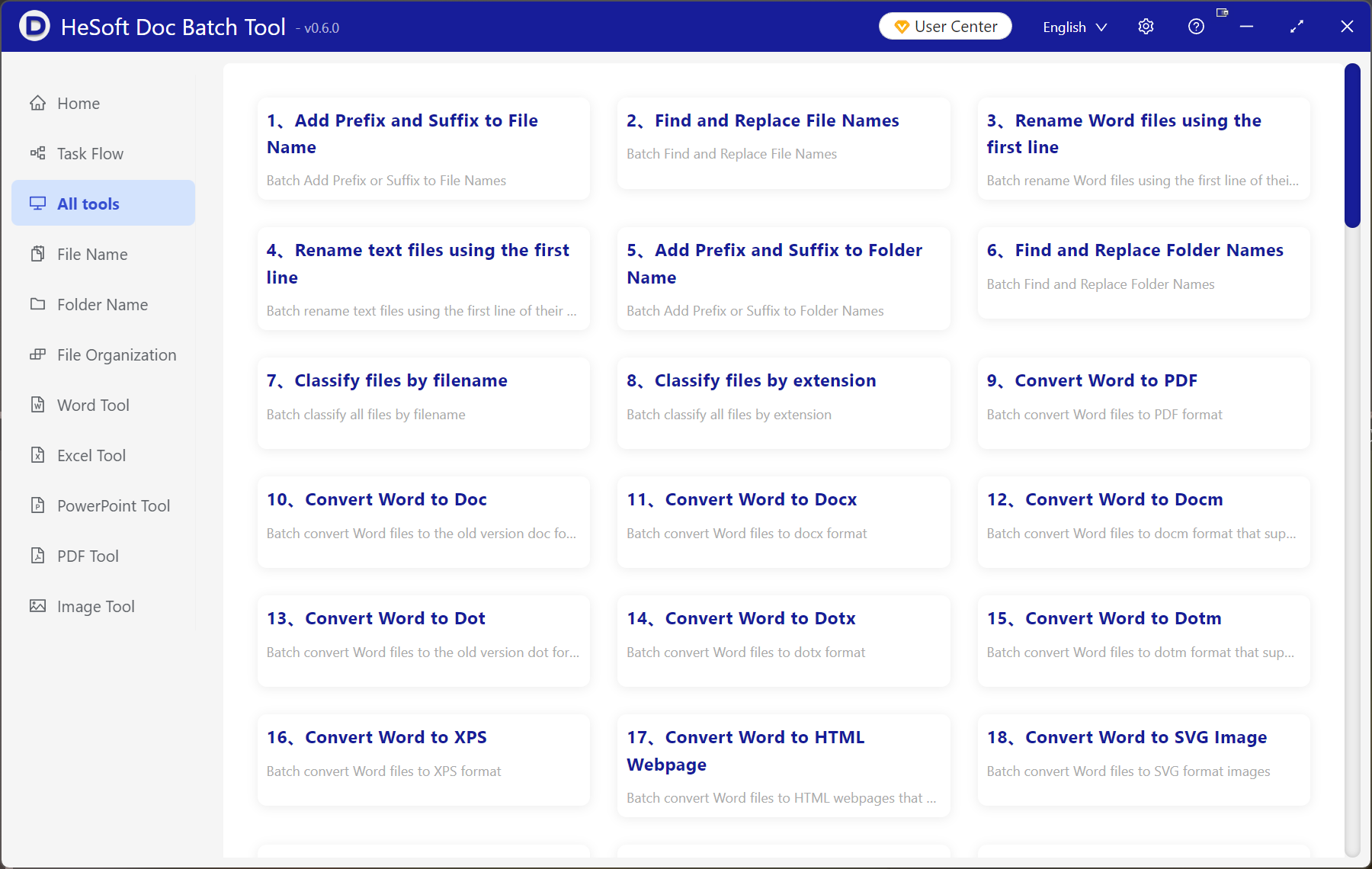The image size is (1372, 869).
Task: Open the PDF Tool category
Action: (104, 556)
